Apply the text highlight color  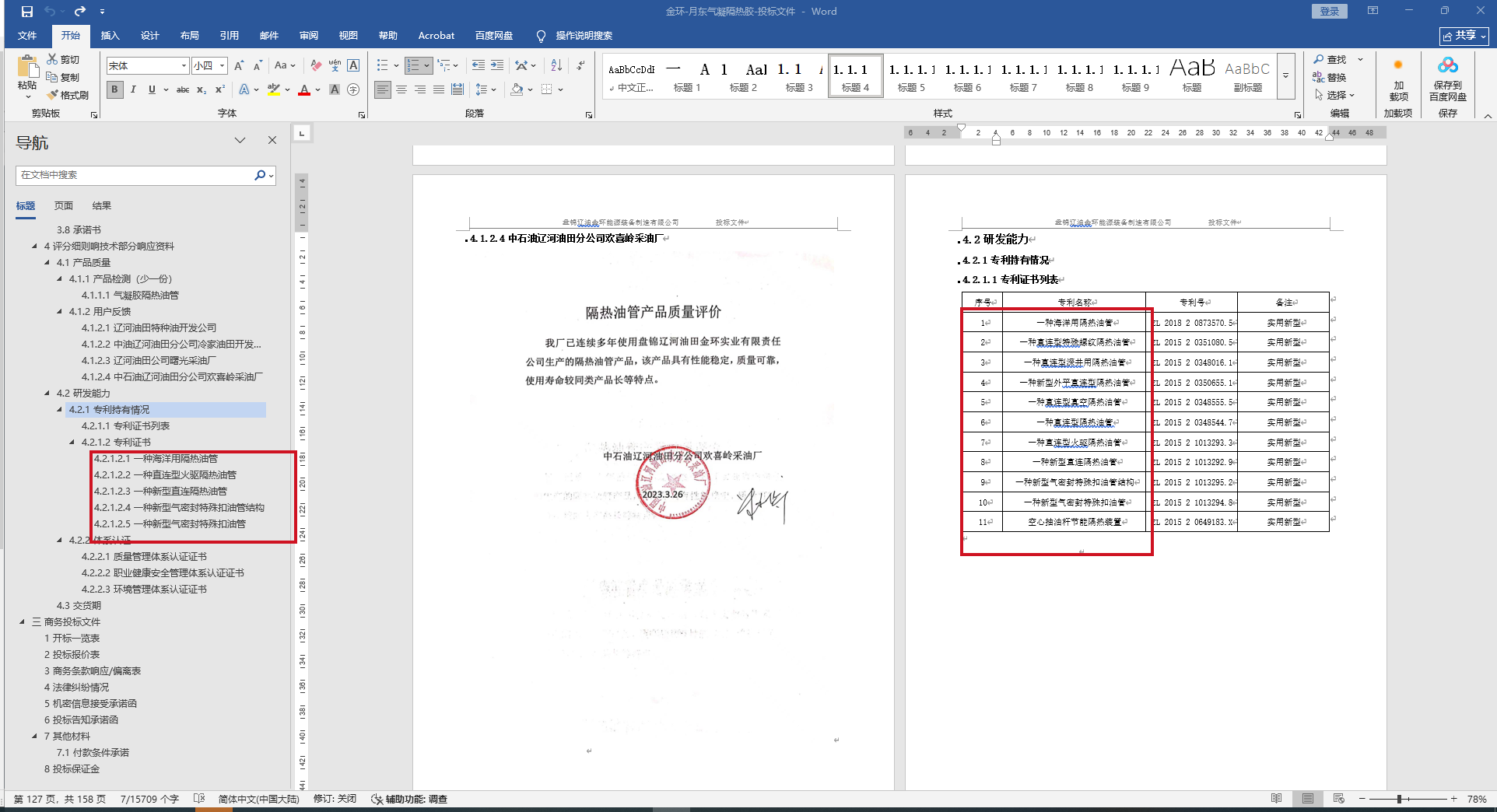[x=273, y=89]
